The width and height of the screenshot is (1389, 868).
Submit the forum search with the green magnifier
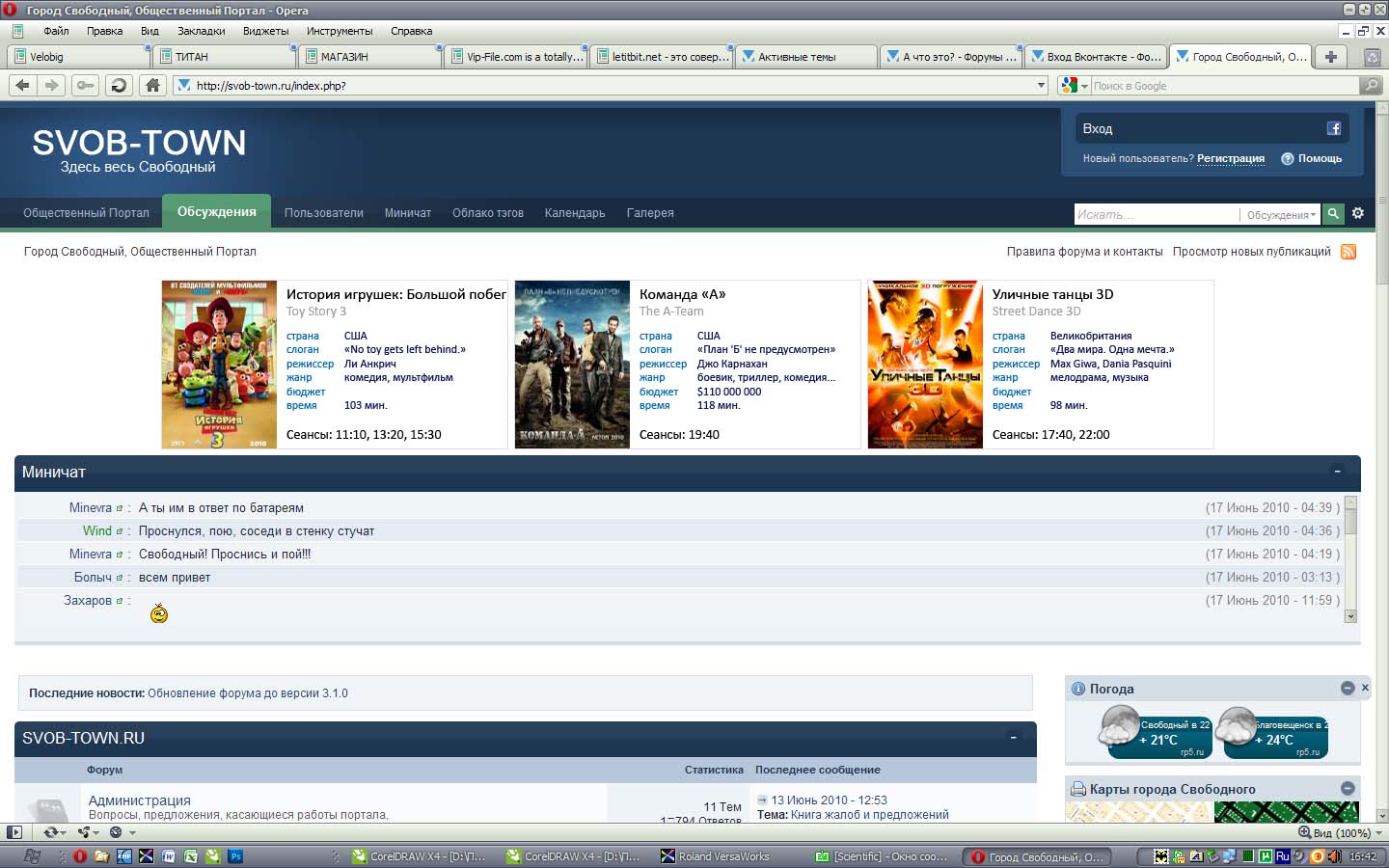1333,213
